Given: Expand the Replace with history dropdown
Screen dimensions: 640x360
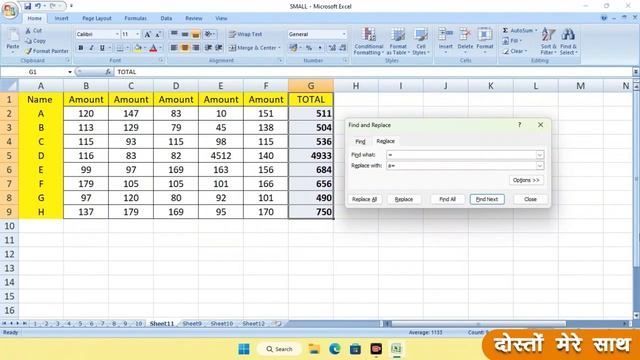Looking at the screenshot, I should [x=540, y=166].
